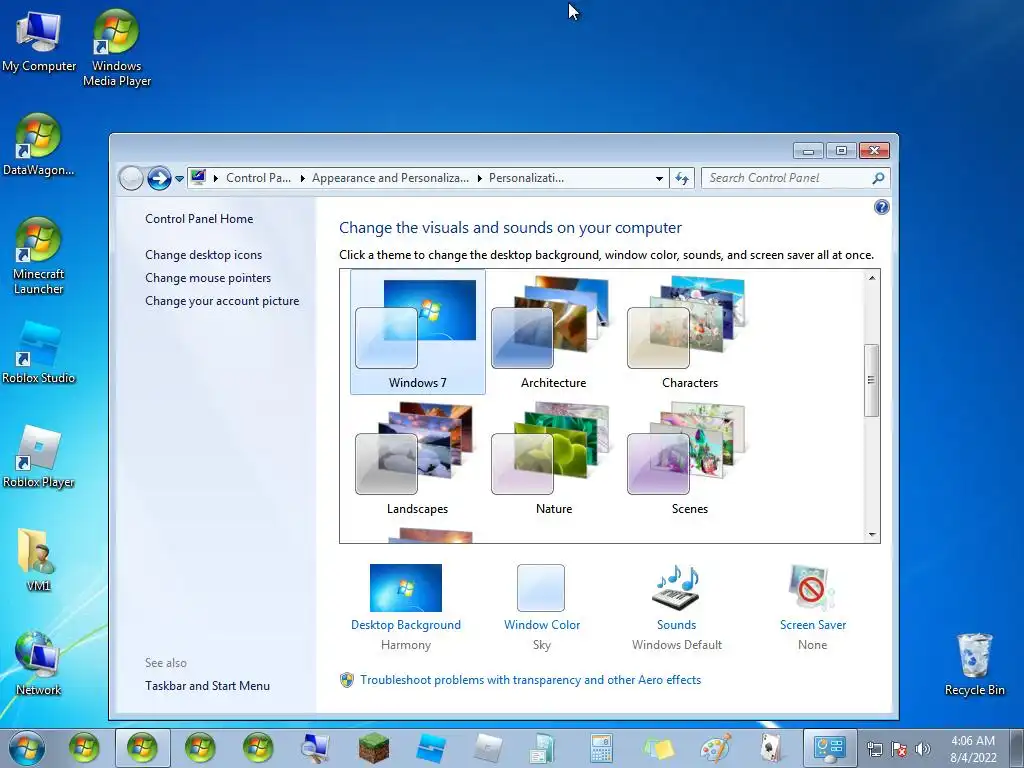
Task: Click the theme list scrollbar thumb
Action: tap(871, 380)
